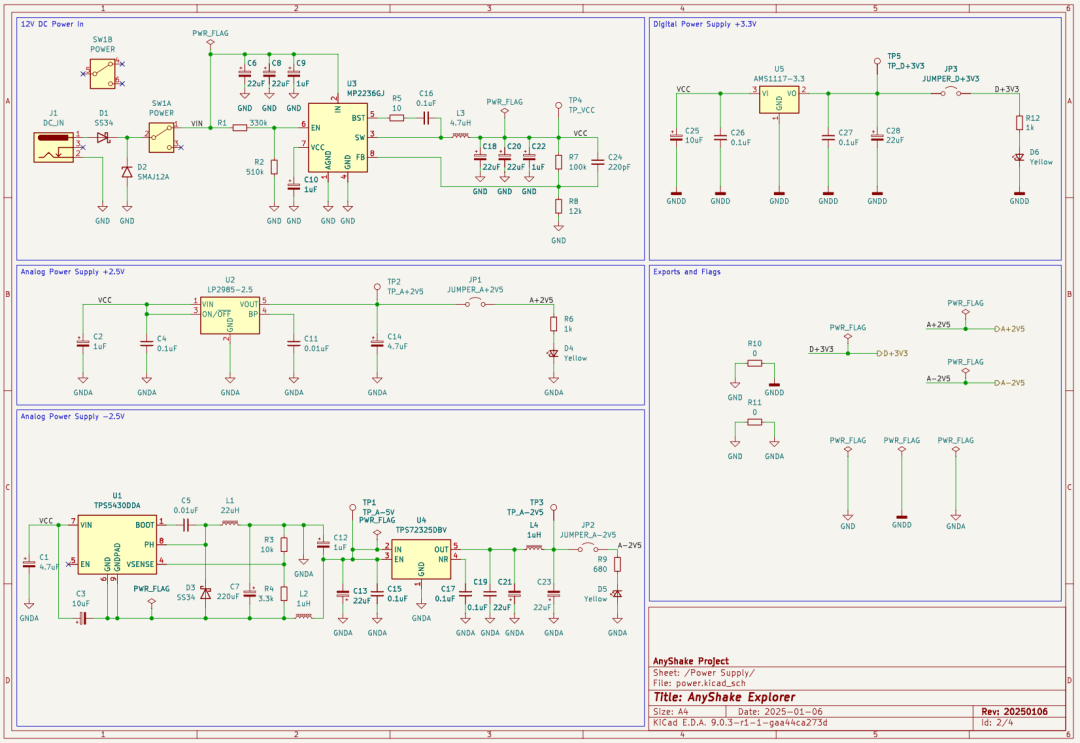
Task: Click the D+3V3 hierarchical export label
Action: 893,353
